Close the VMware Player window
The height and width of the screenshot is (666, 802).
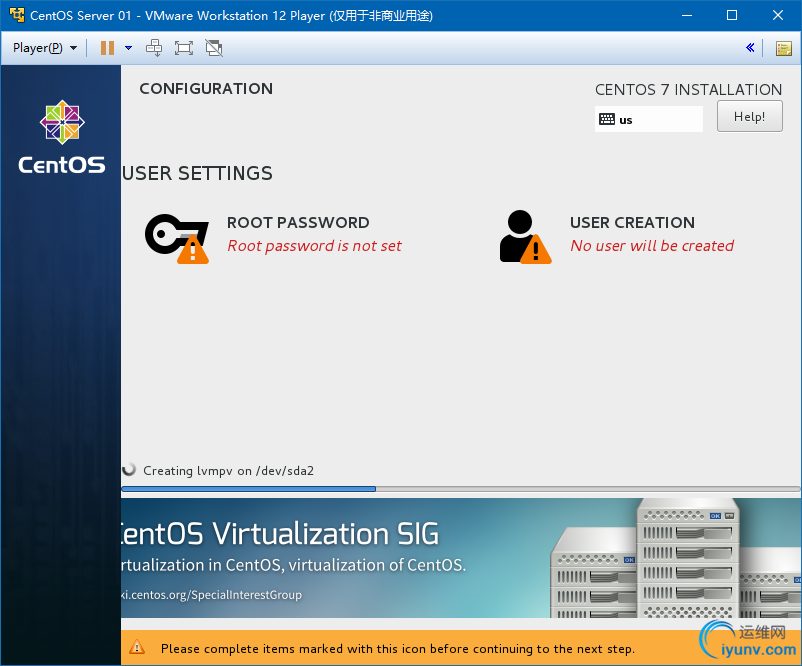(x=777, y=15)
